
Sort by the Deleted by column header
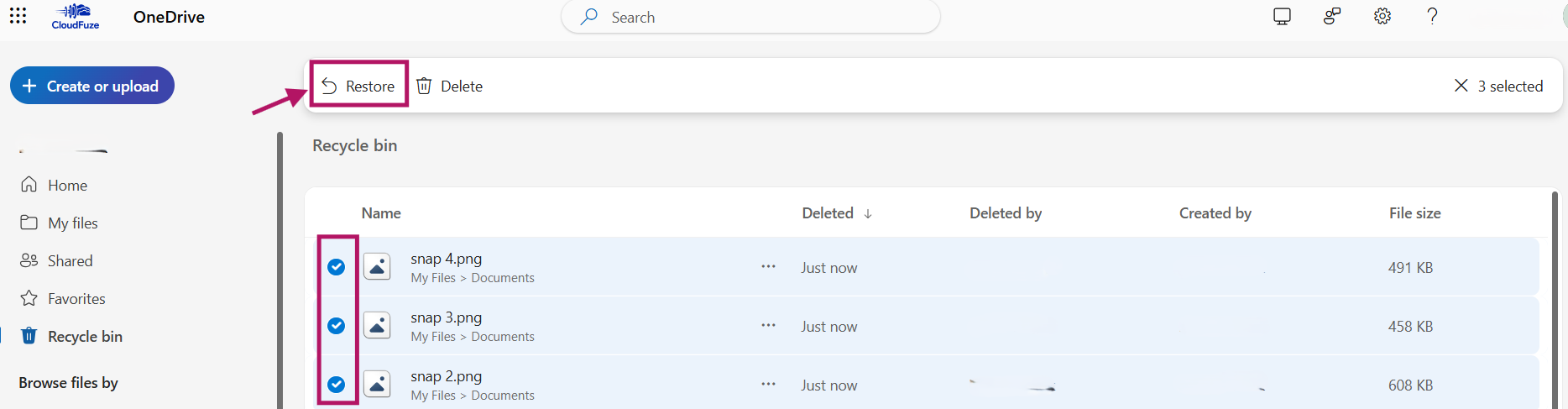pos(1006,213)
